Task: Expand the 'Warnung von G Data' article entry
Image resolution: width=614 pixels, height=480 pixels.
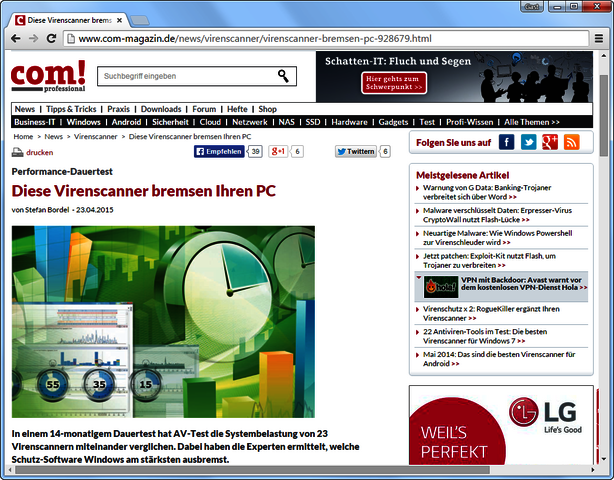Action: (x=418, y=187)
